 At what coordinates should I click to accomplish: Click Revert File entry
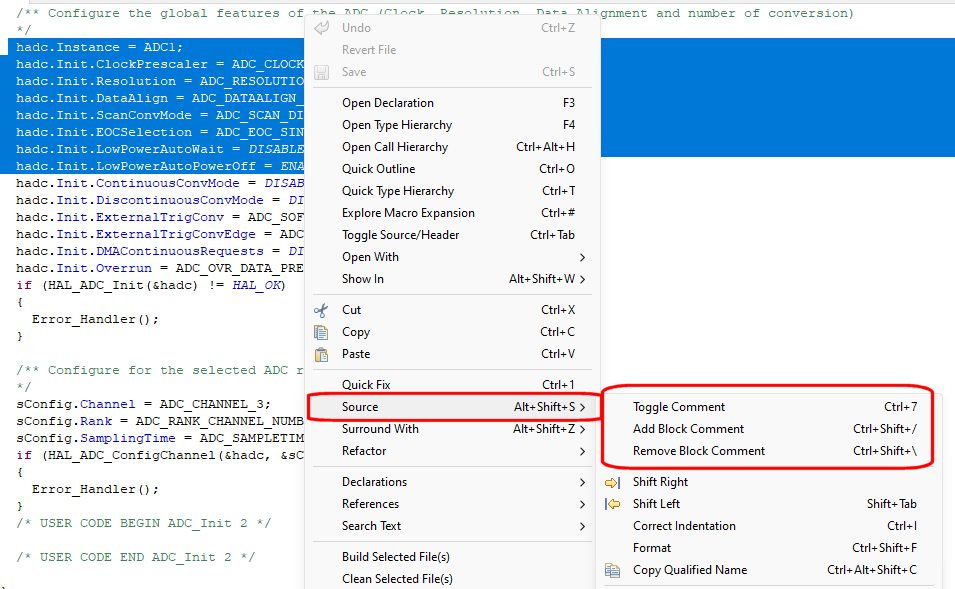coord(452,50)
